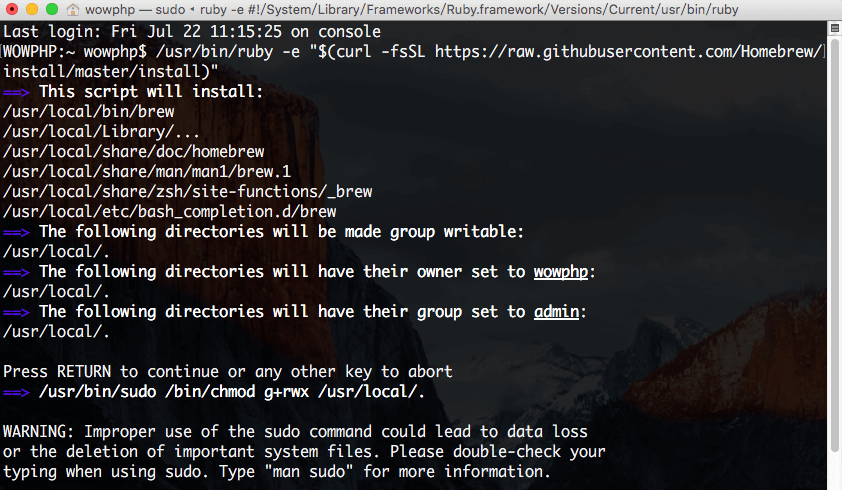Viewport: 842px width, 490px height.
Task: Minimize the Terminal window using the yellow button
Action: click(32, 9)
